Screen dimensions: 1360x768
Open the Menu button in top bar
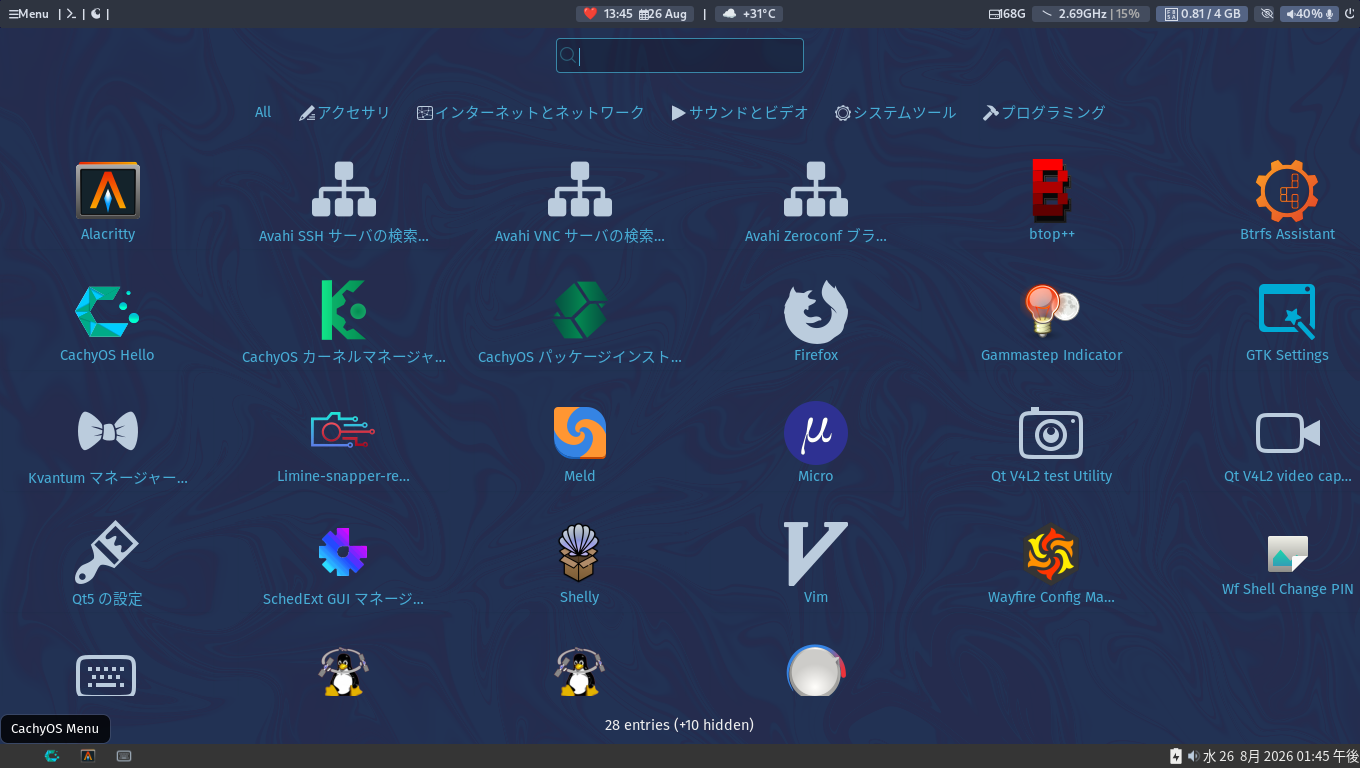(x=28, y=14)
